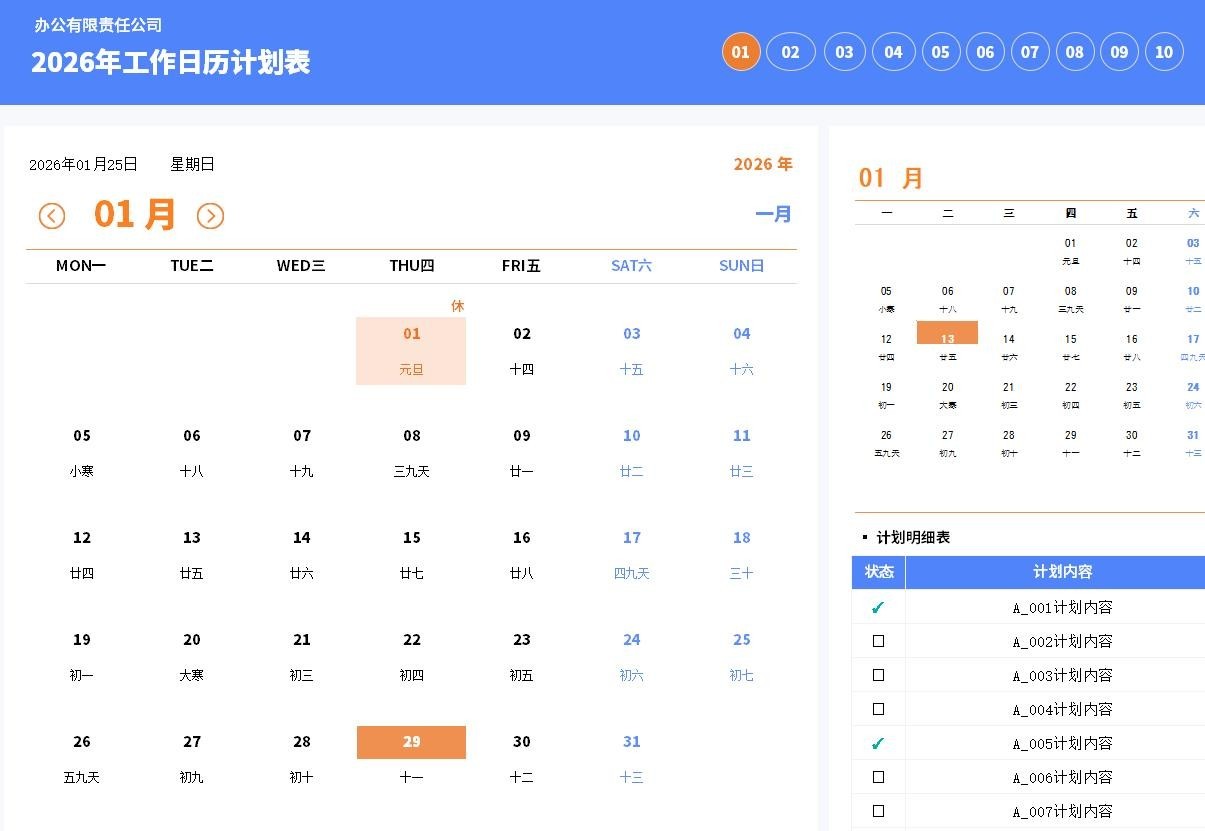Switch to month 02 circle
This screenshot has height=831, width=1205.
point(791,52)
